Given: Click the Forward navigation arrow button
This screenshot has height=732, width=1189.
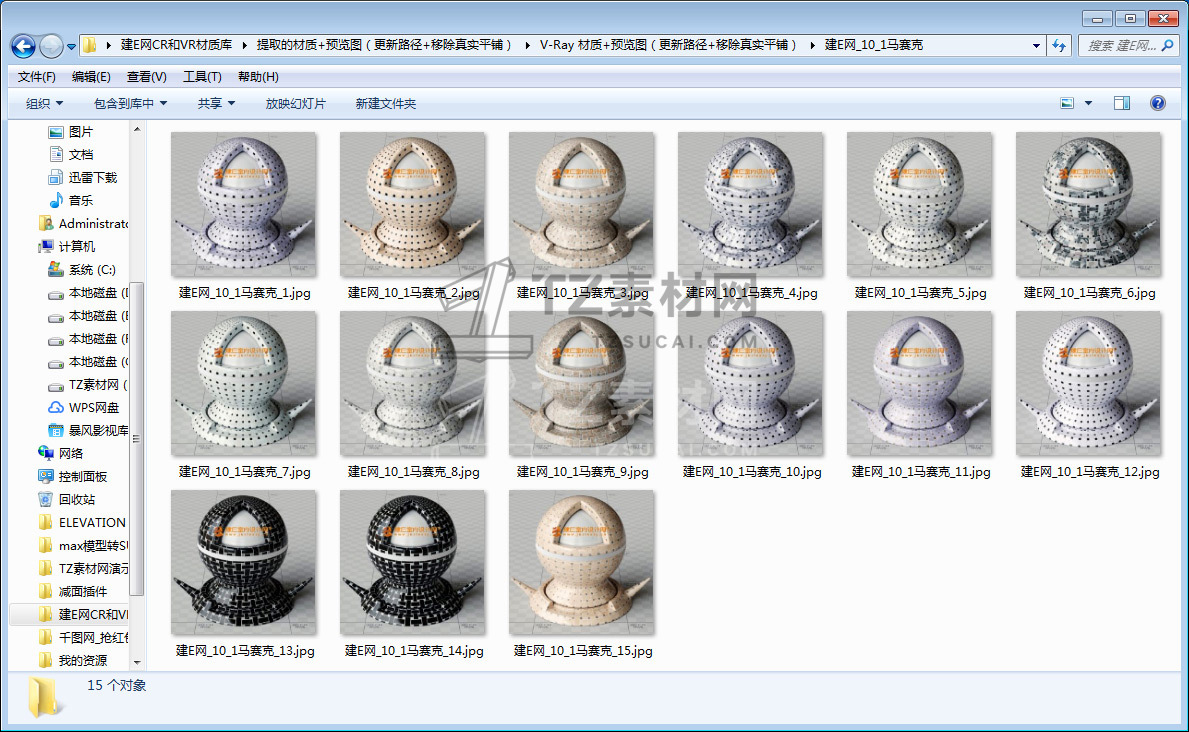Looking at the screenshot, I should 51,46.
